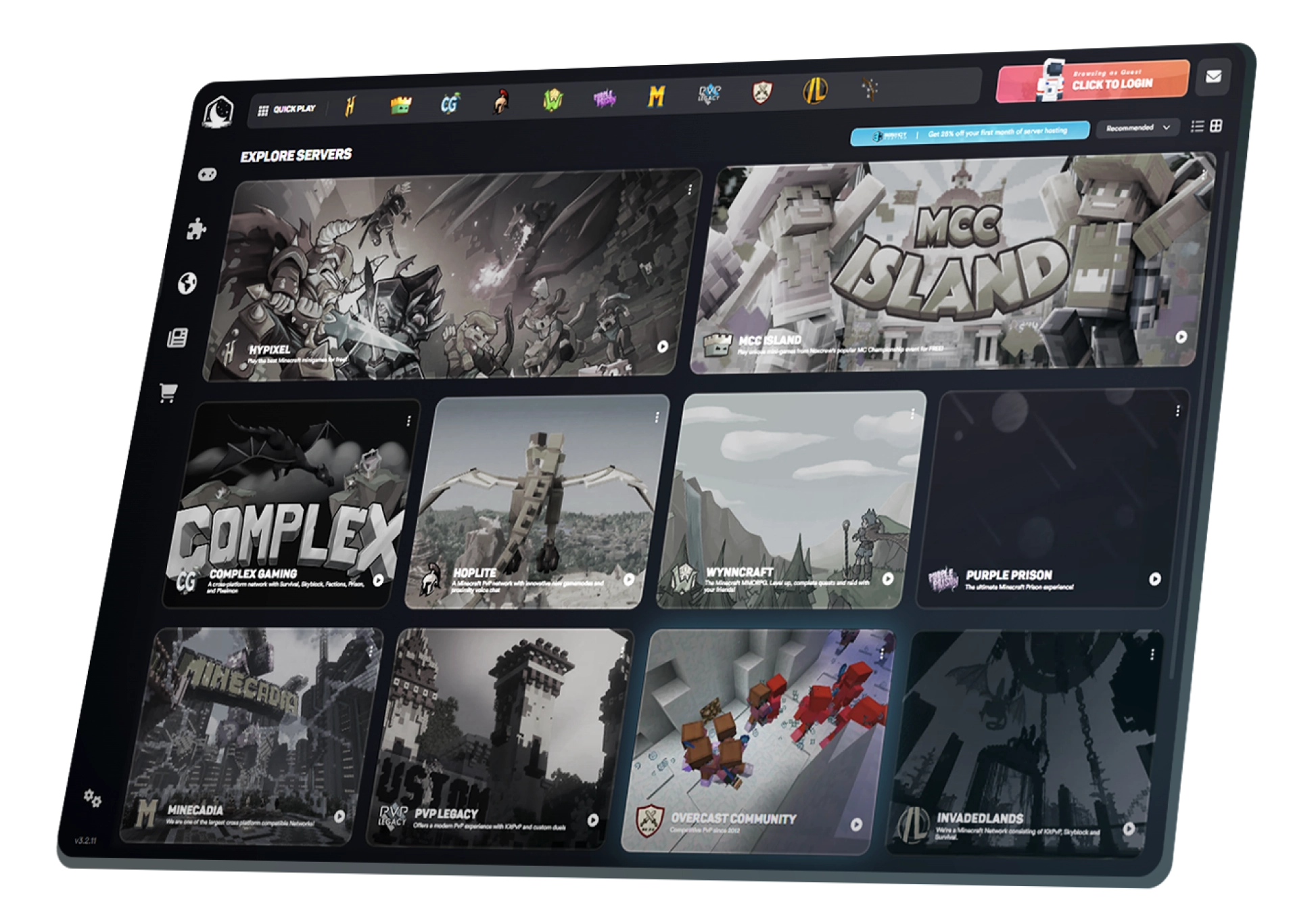Switch to list view layout
This screenshot has height=920, width=1316.
pos(1197,126)
